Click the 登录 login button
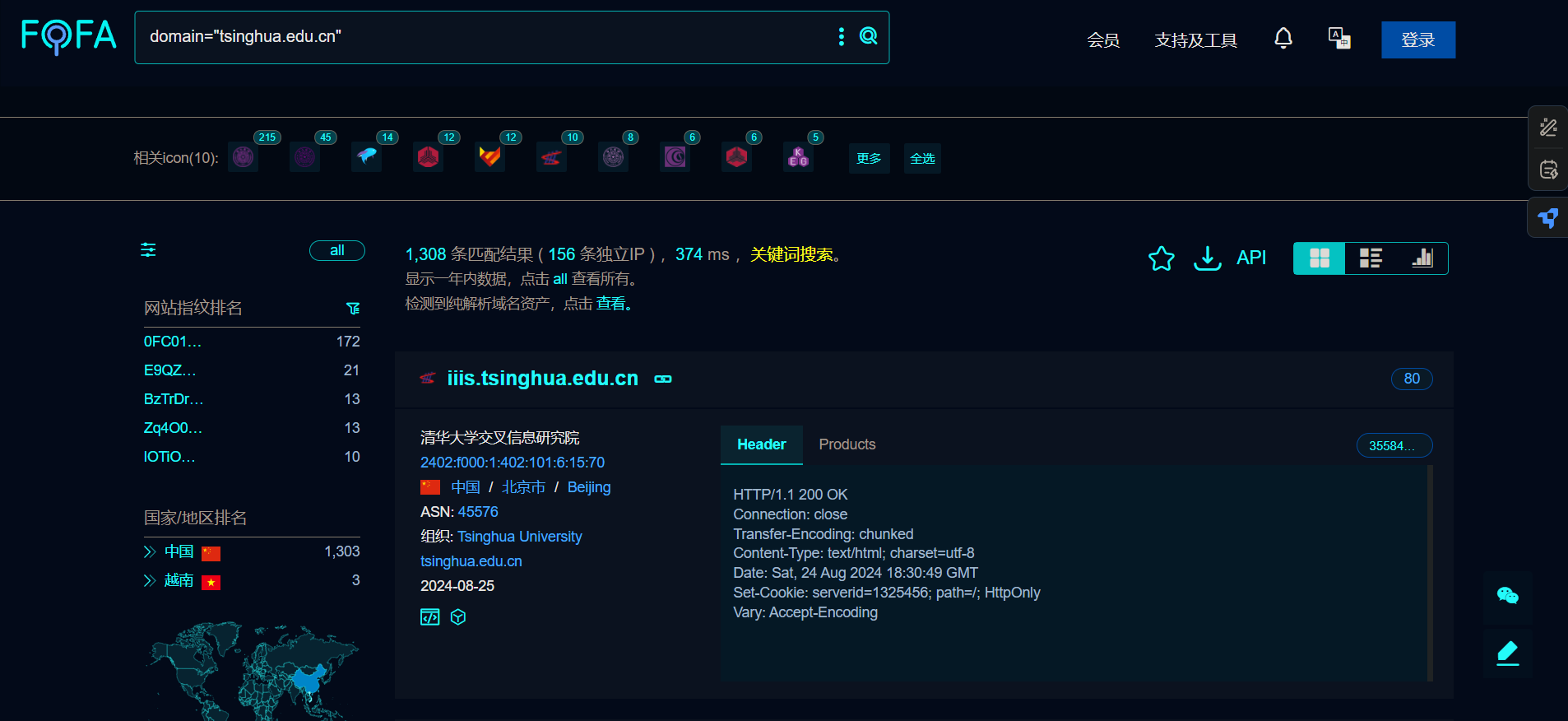Screen dimensions: 1568x721 (1418, 40)
